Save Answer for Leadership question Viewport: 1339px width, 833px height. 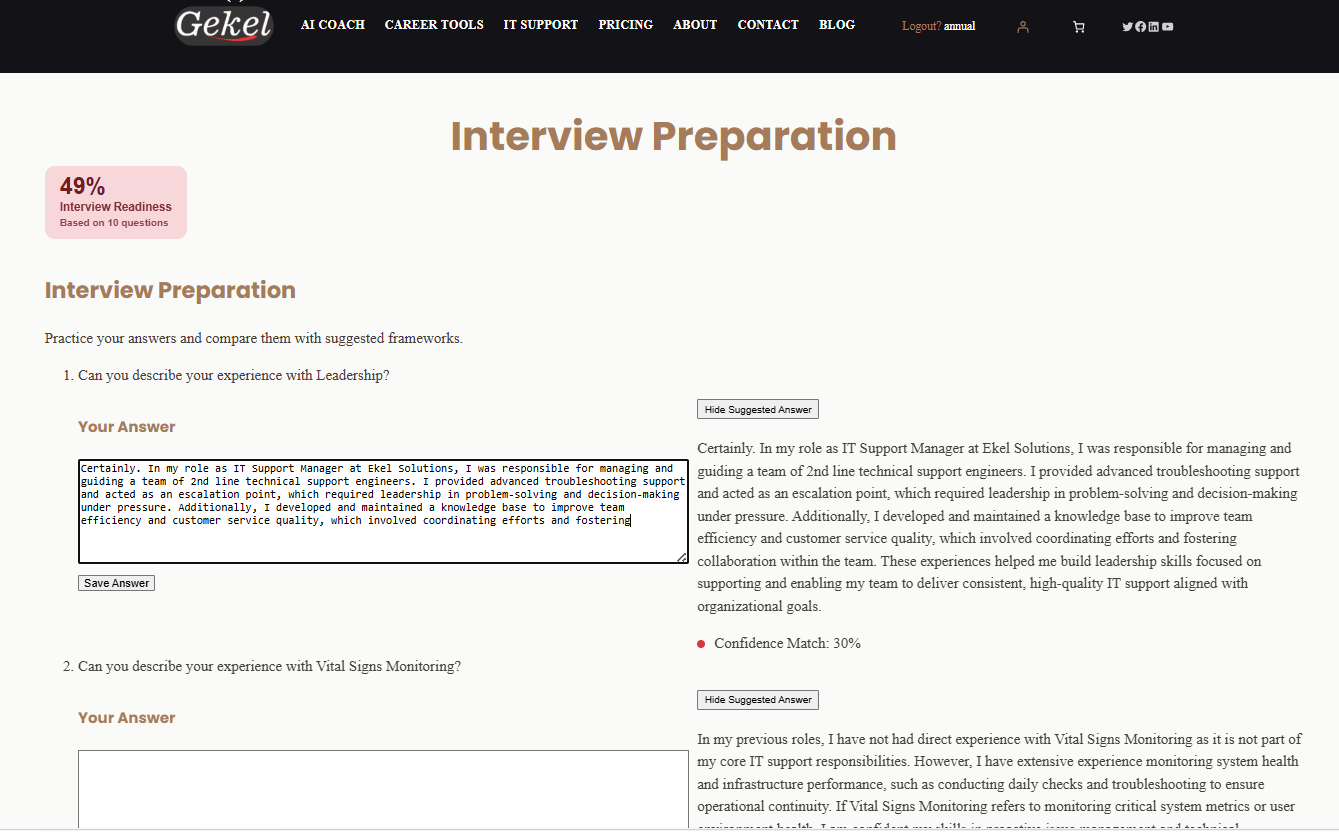(x=116, y=583)
